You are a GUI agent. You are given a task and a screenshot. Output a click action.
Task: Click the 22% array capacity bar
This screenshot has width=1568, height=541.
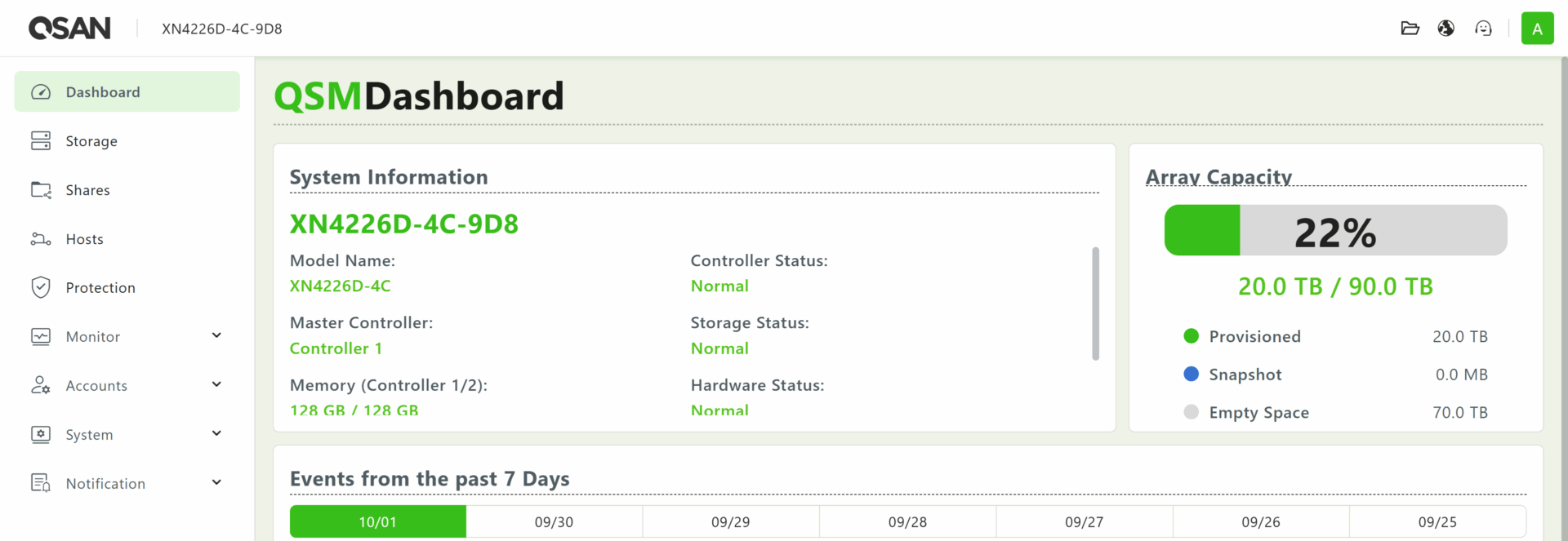[x=1335, y=231]
